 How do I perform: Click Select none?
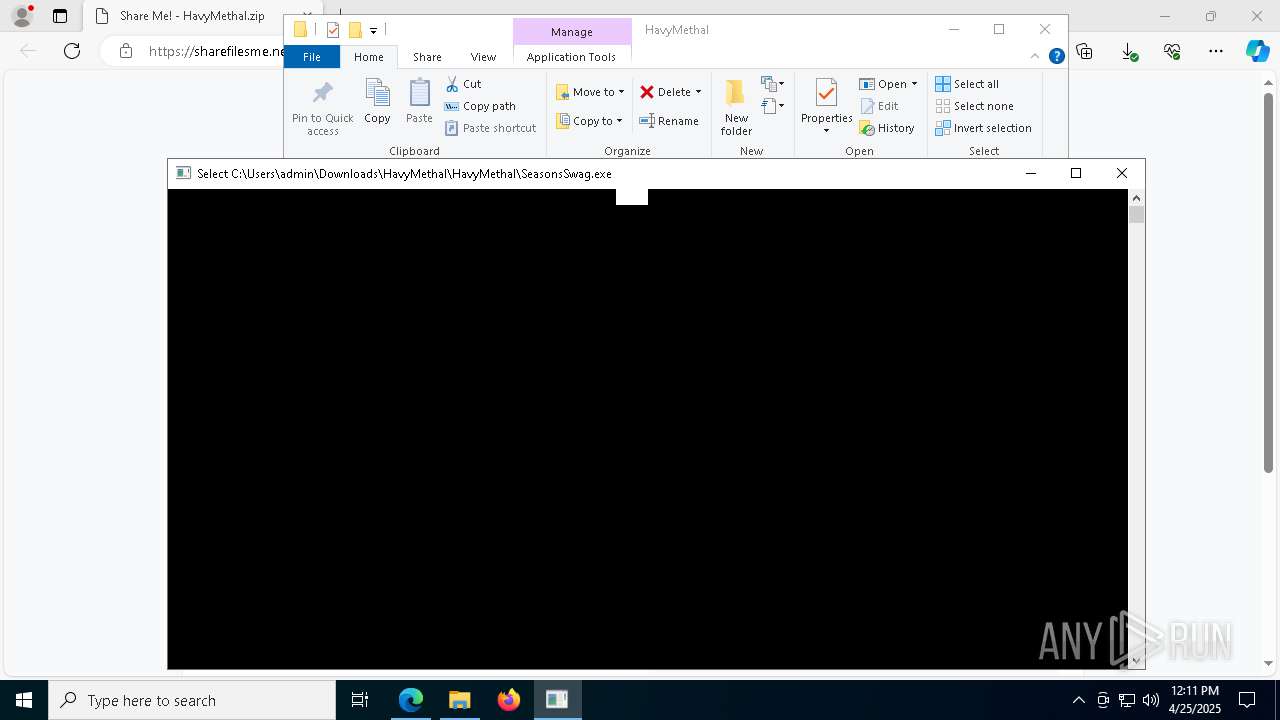click(974, 106)
